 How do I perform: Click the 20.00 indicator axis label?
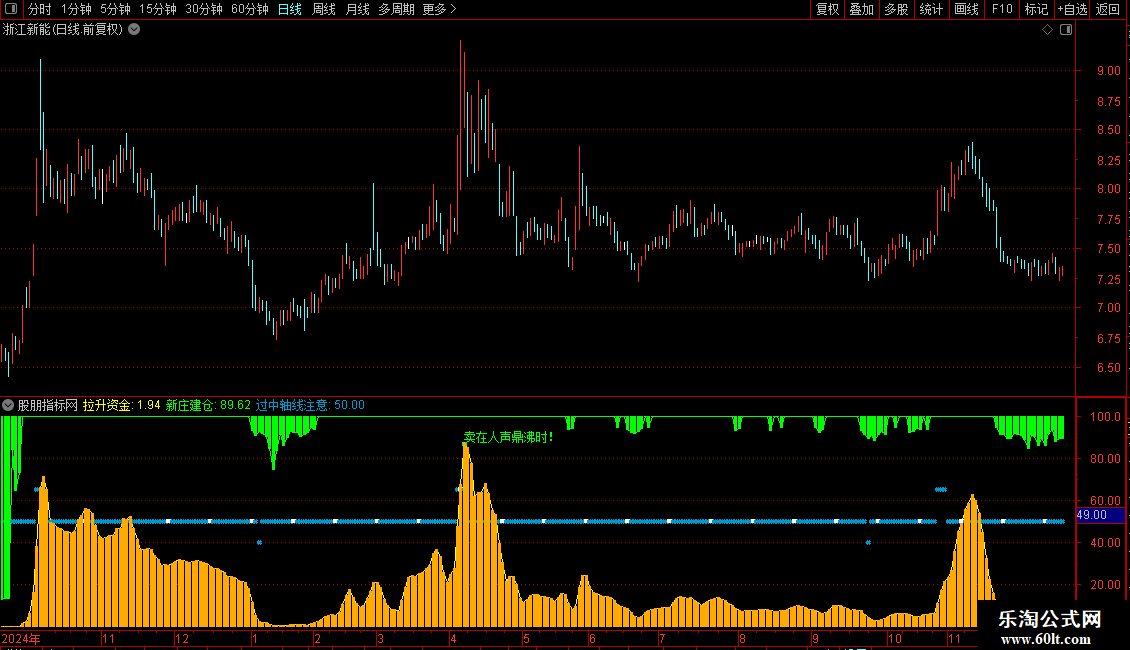pos(1105,584)
